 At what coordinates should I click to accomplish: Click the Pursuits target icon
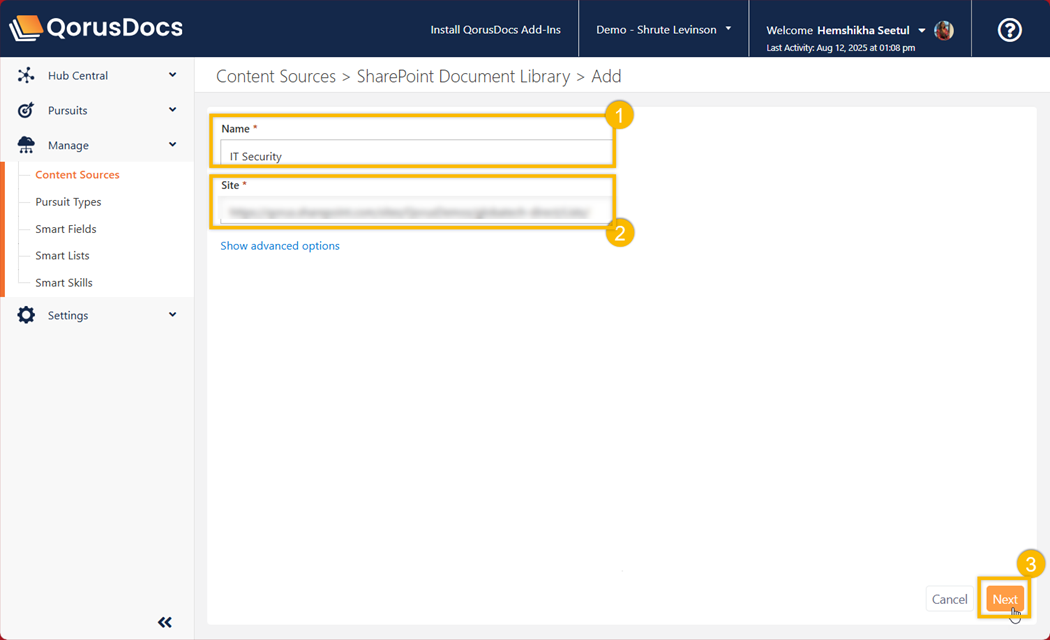pyautogui.click(x=26, y=111)
